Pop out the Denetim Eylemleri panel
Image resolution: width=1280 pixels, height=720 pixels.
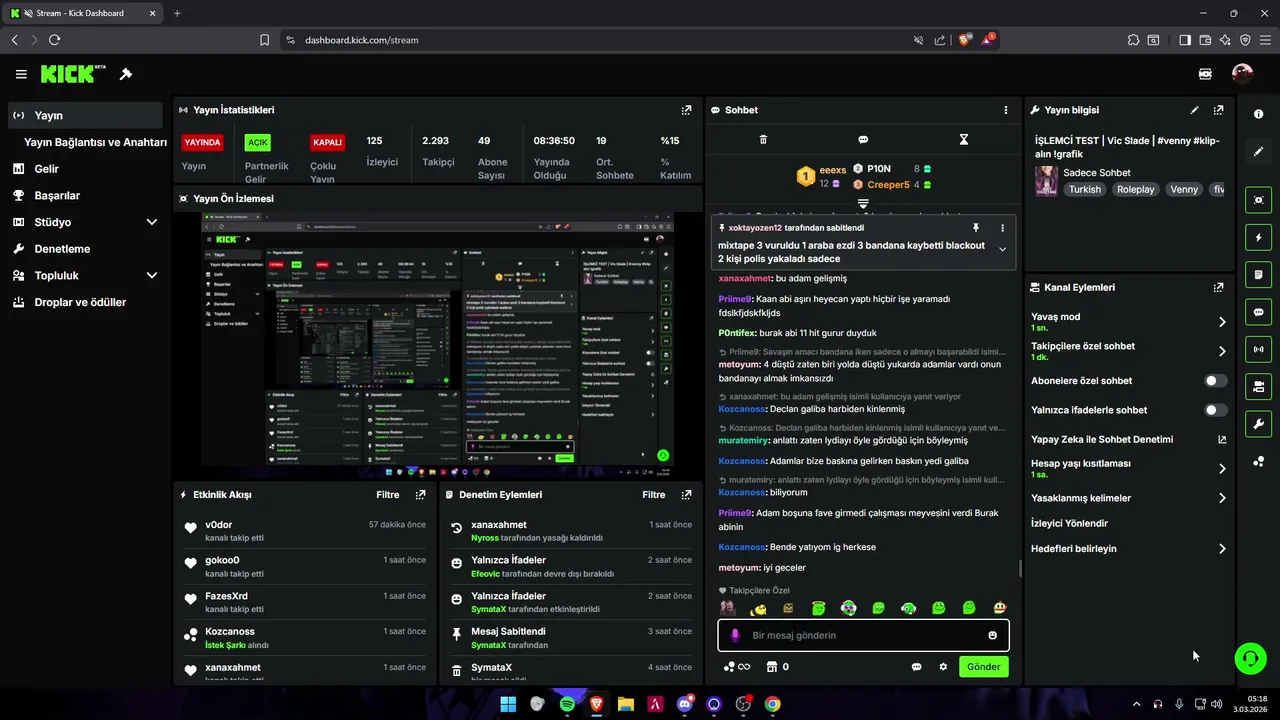point(686,494)
